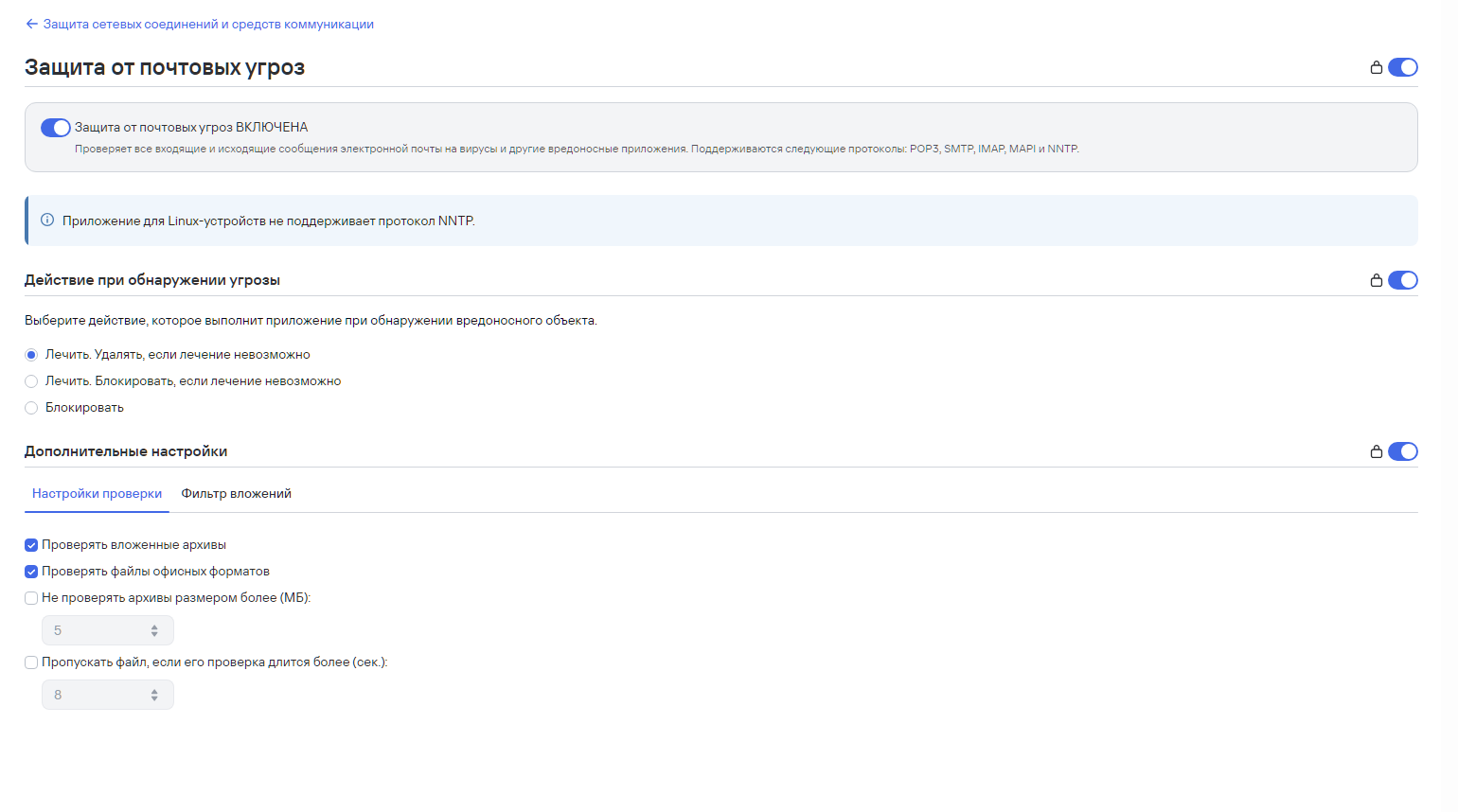Screen dimensions: 1458x812
Task: Click lock icon beside Защита от почтовых угроз heading
Action: [x=1377, y=67]
